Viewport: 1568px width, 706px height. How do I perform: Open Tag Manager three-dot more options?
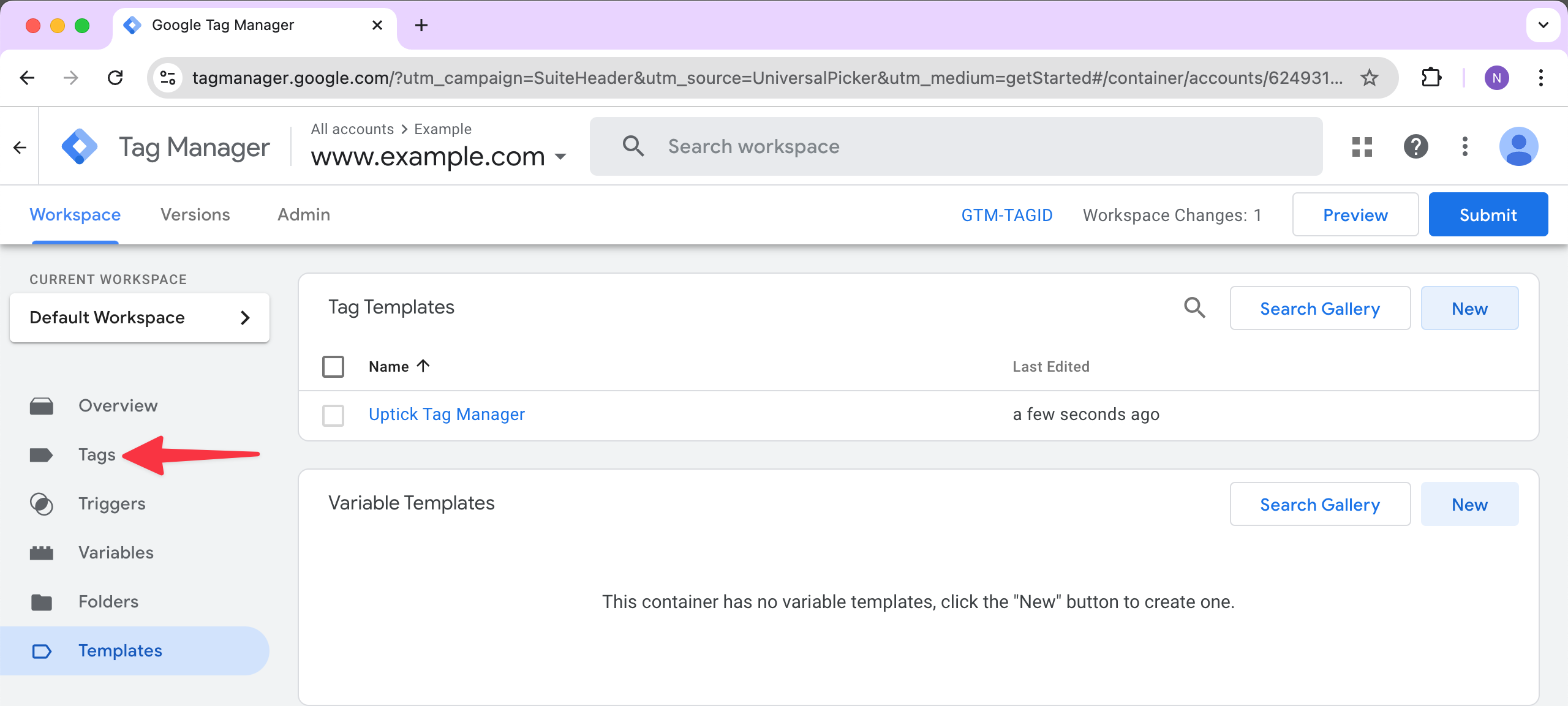(x=1464, y=147)
